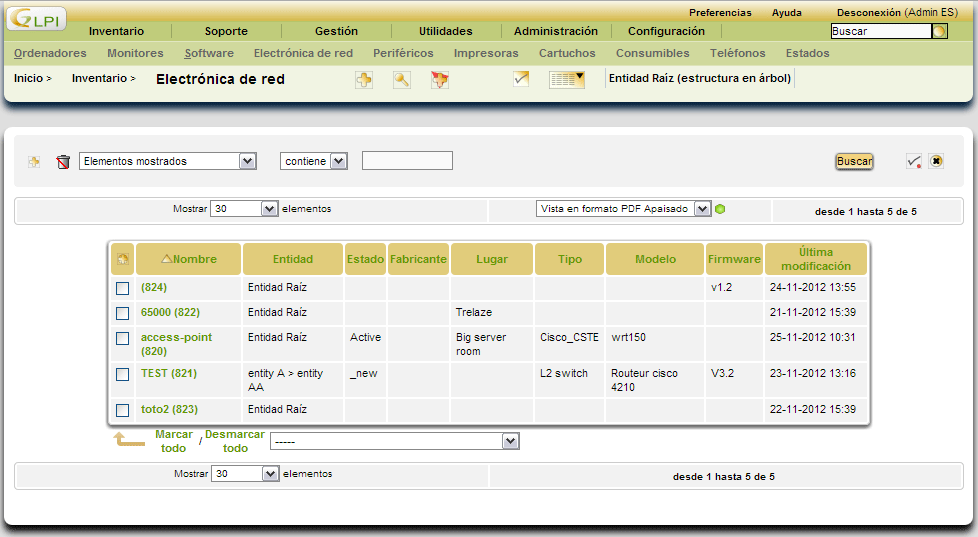Viewport: 978px width, 537px height.
Task: Check the box for row (824)
Action: (x=123, y=288)
